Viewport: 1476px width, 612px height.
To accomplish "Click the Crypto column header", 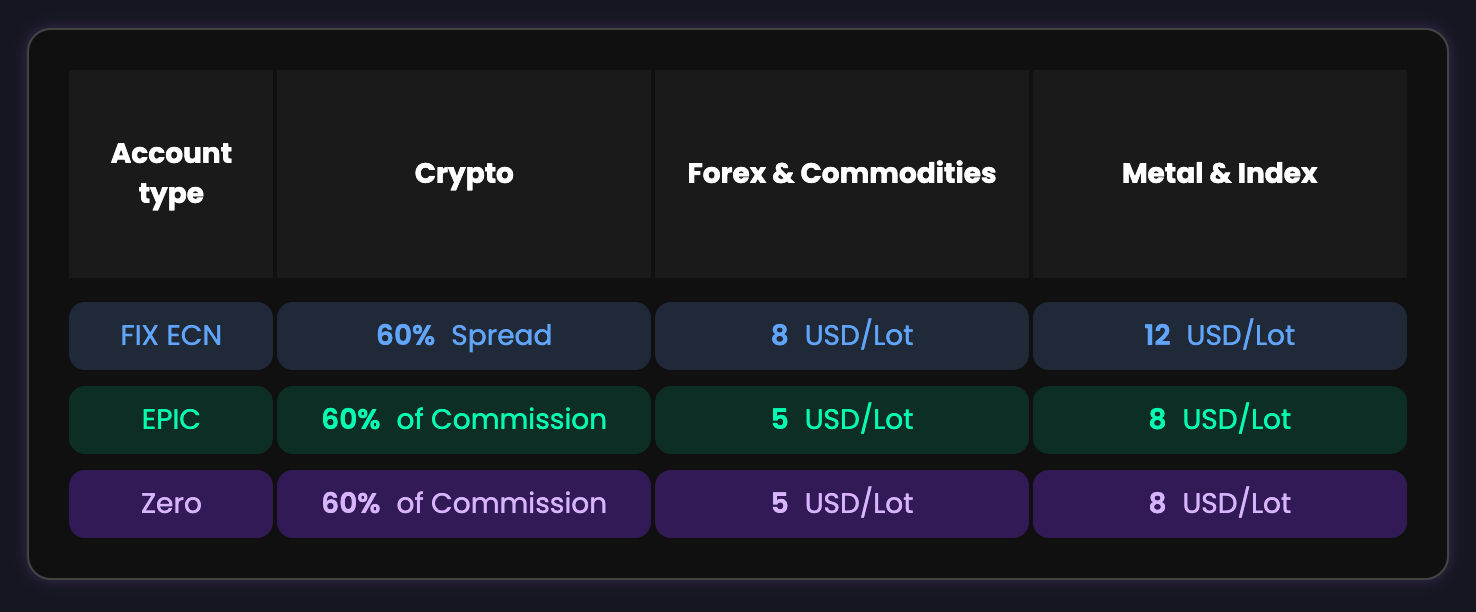I will 464,173.
